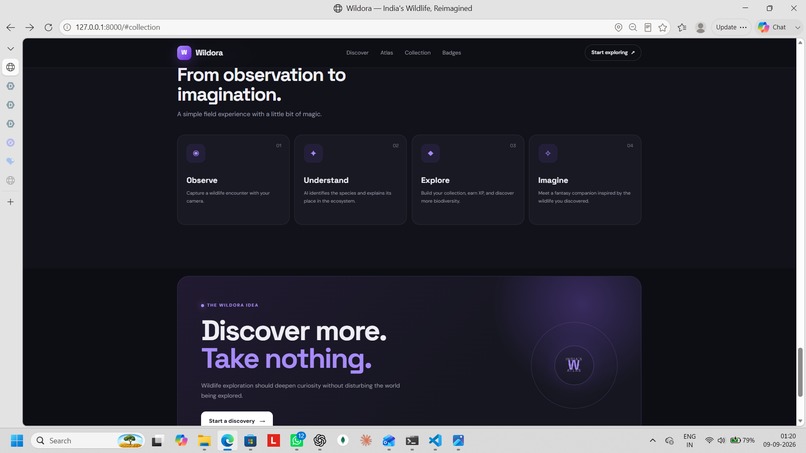The image size is (806, 453).
Task: Select the second vertical tab
Action: 11,86
